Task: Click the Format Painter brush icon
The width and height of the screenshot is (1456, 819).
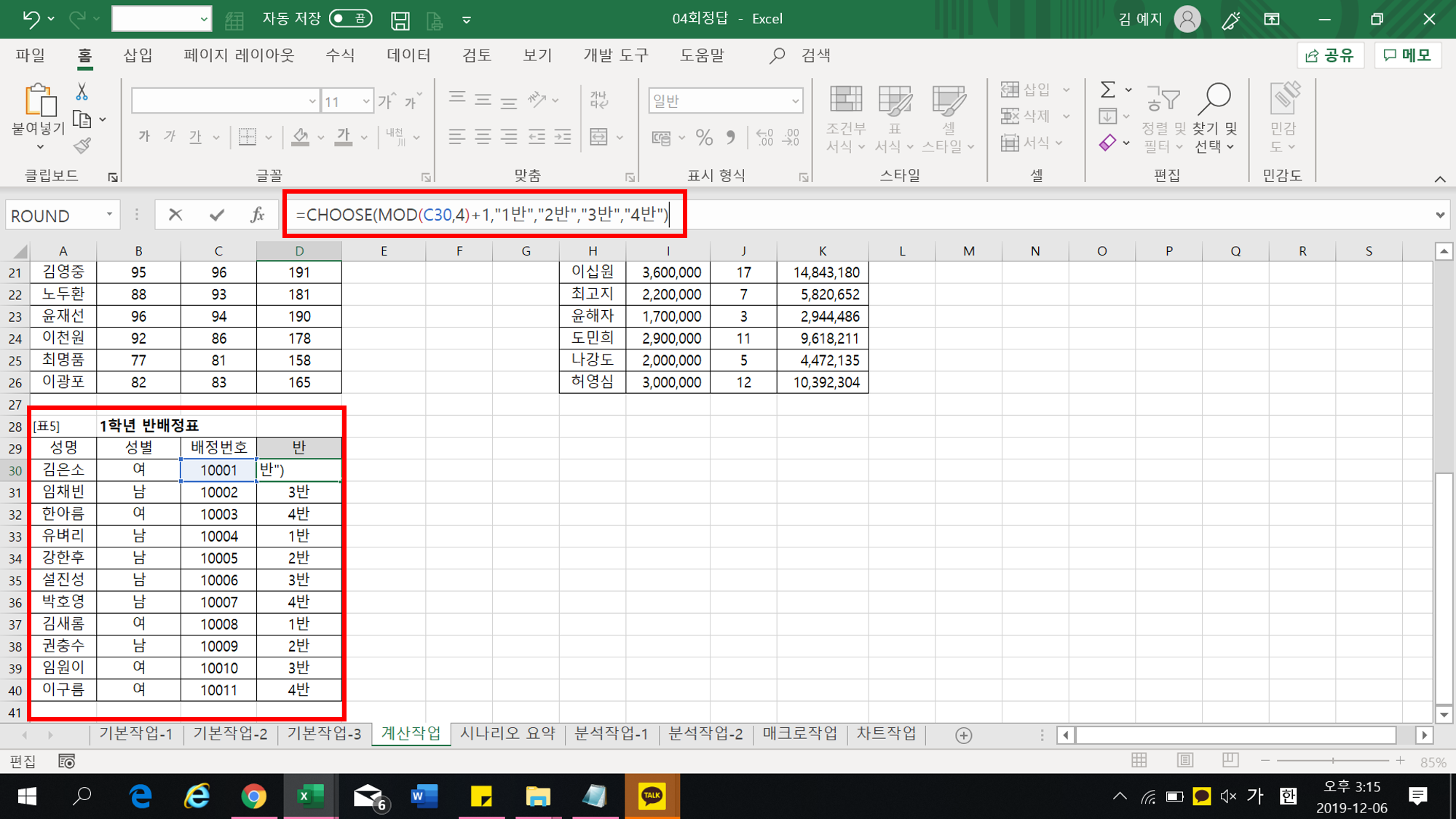Action: point(82,146)
